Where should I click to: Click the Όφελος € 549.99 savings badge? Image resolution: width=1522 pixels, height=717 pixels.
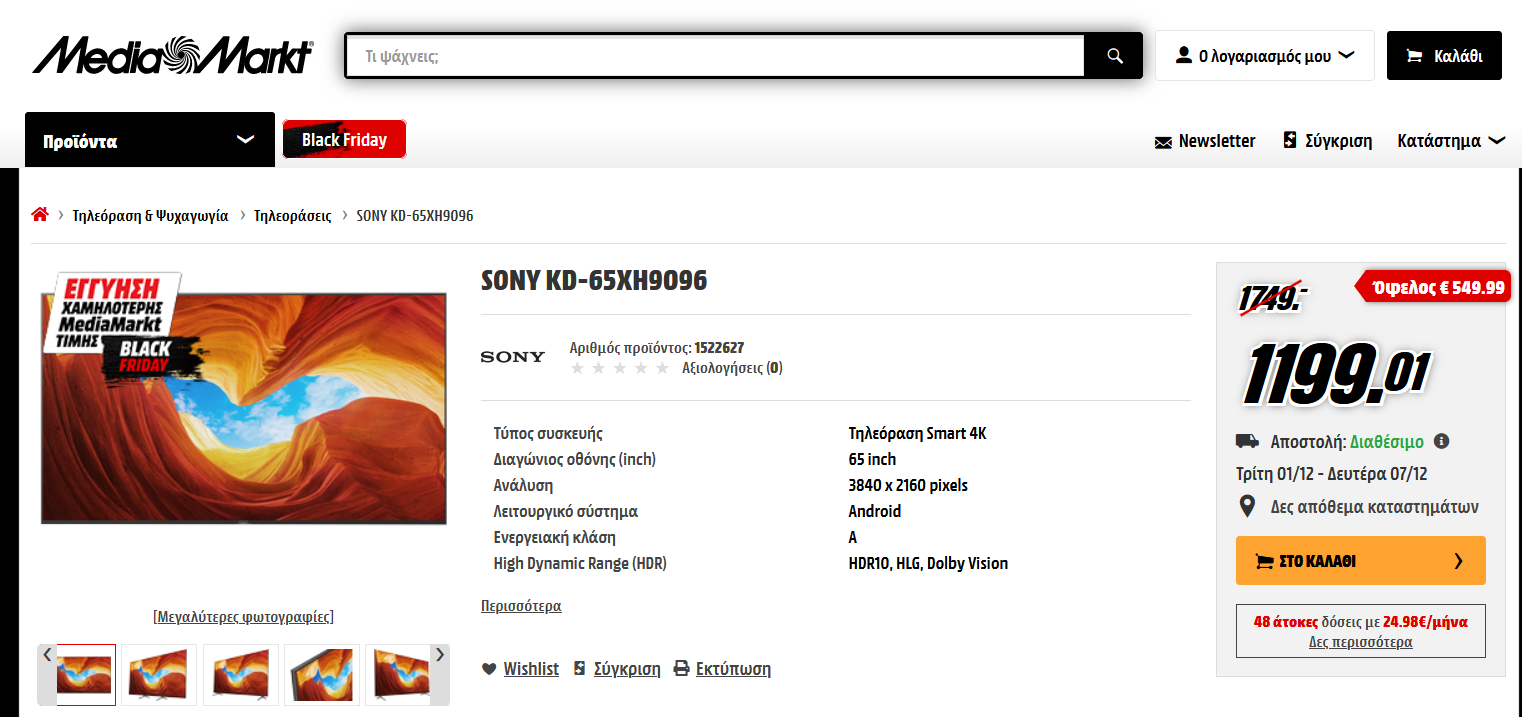pos(1432,287)
